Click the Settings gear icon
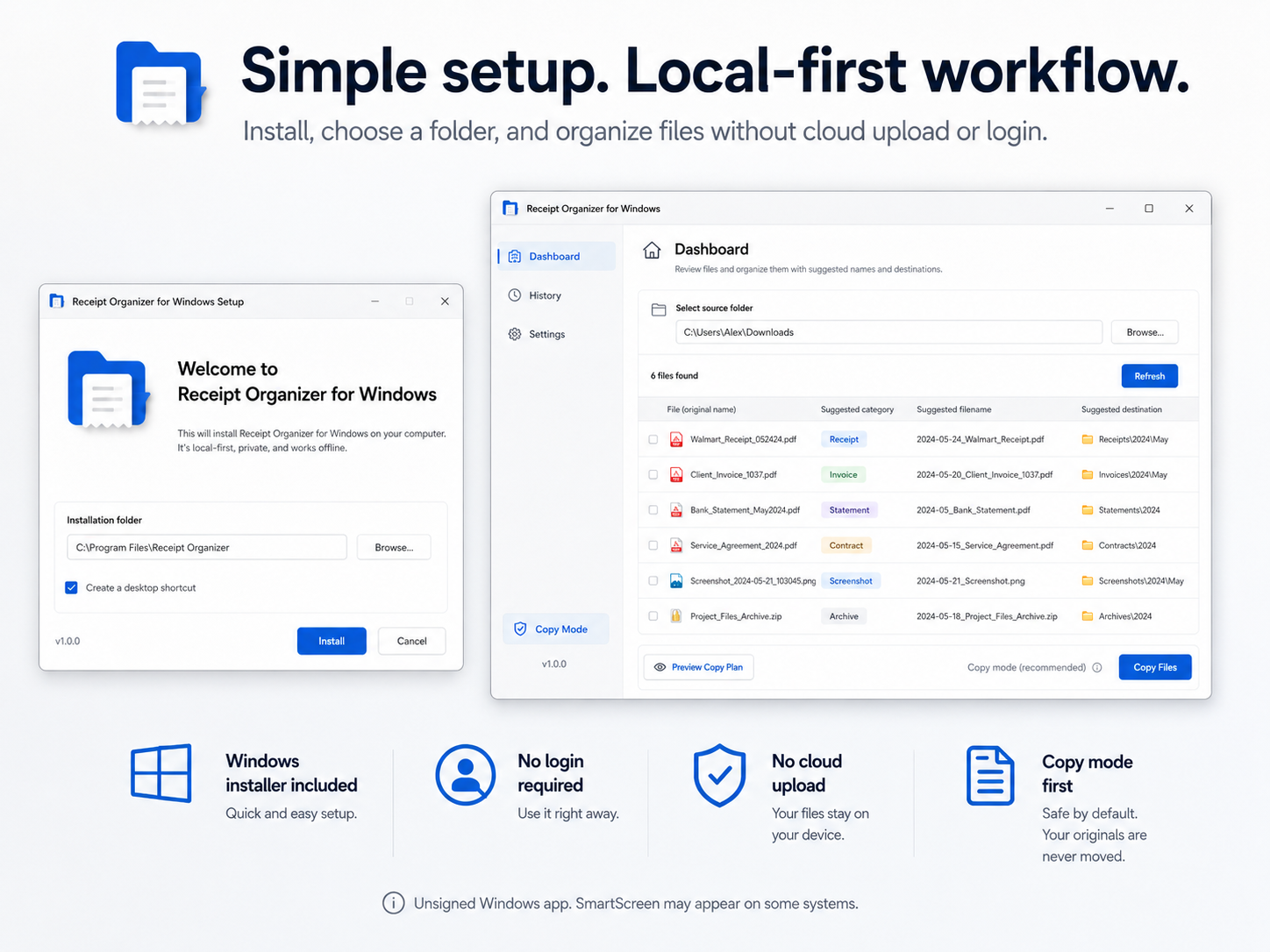Viewport: 1270px width, 952px height. [515, 334]
